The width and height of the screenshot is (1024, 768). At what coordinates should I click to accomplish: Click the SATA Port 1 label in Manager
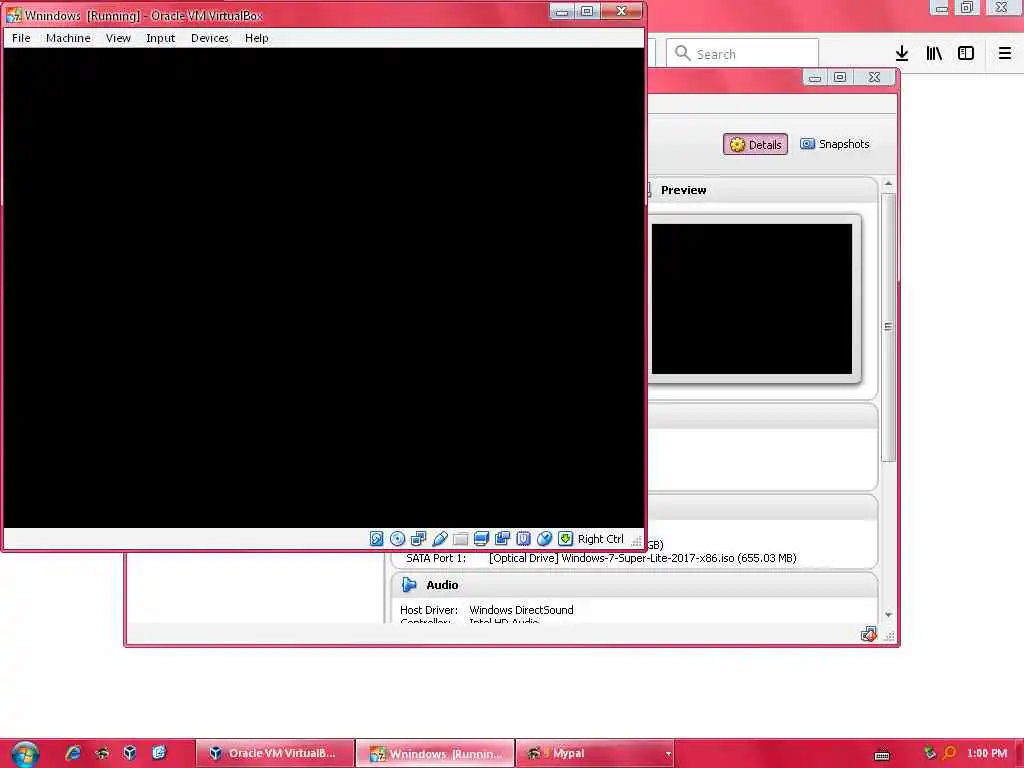coord(436,558)
